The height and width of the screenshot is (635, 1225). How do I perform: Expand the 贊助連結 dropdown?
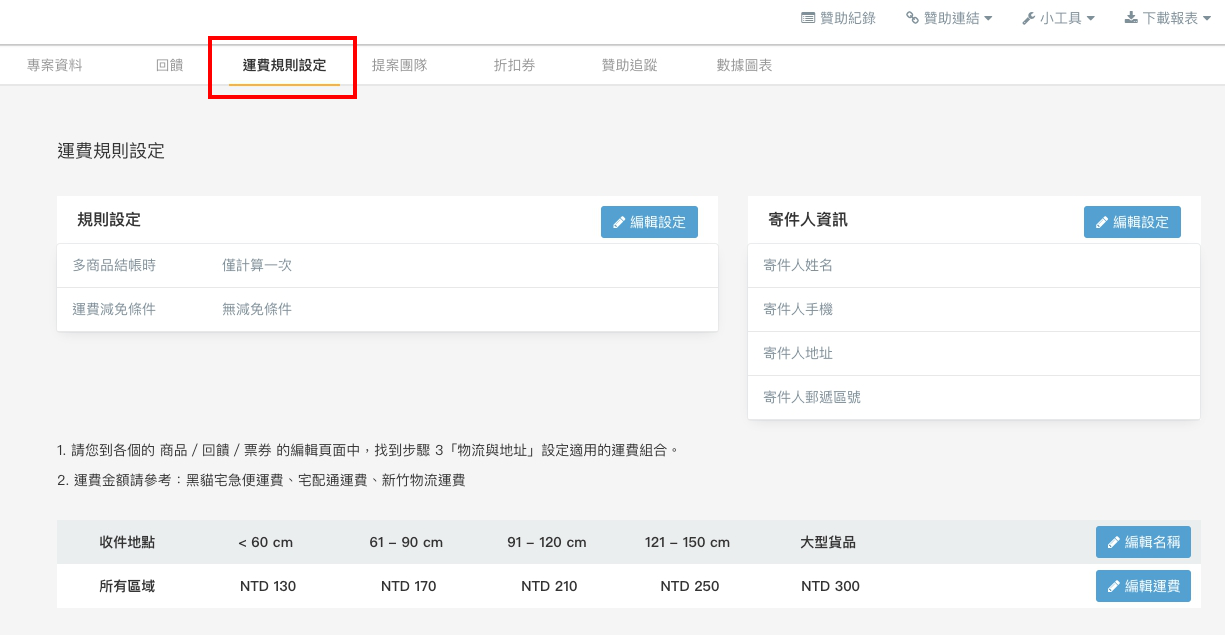coord(949,18)
